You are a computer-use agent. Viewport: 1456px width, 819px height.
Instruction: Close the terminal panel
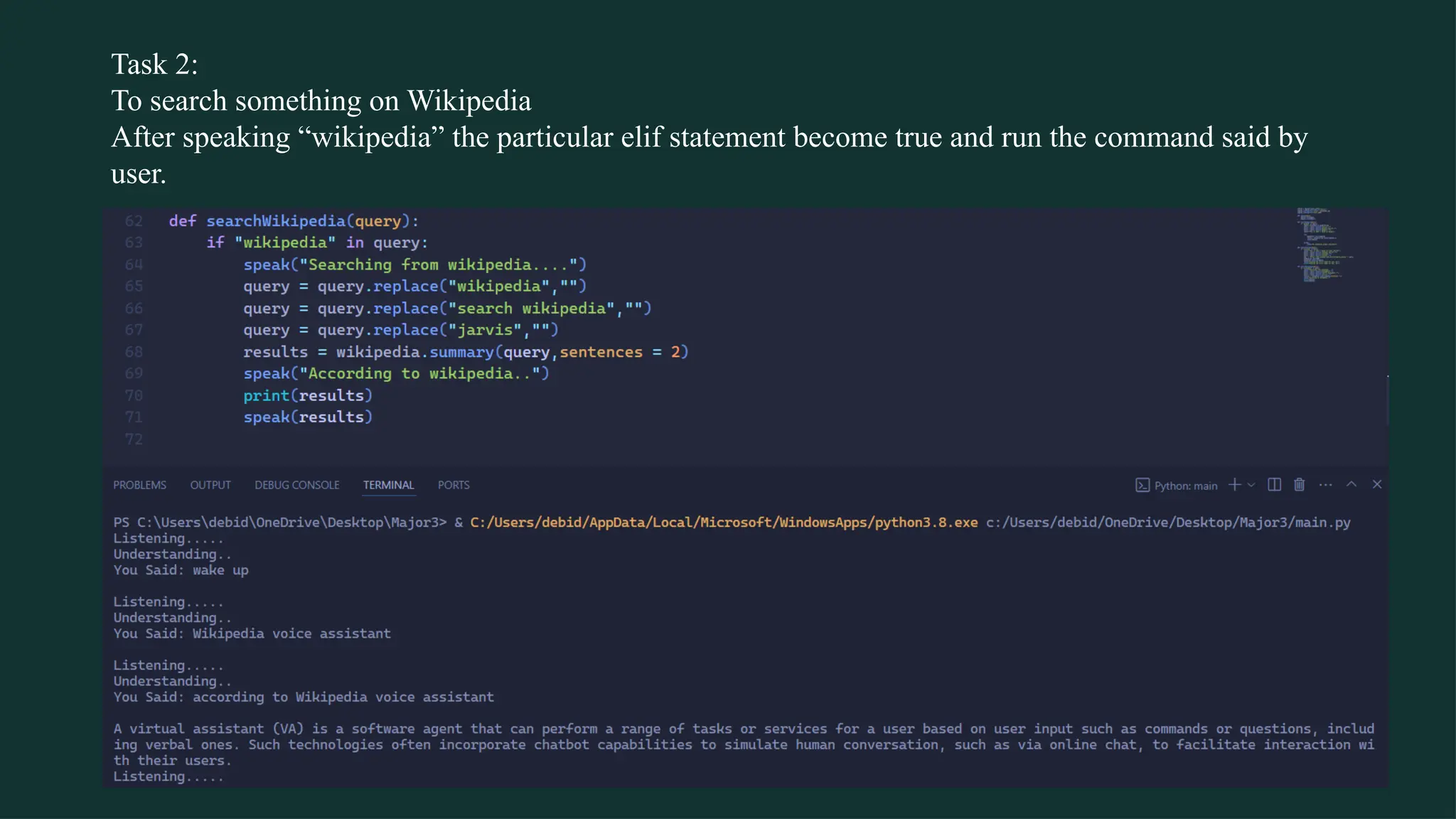[x=1377, y=484]
